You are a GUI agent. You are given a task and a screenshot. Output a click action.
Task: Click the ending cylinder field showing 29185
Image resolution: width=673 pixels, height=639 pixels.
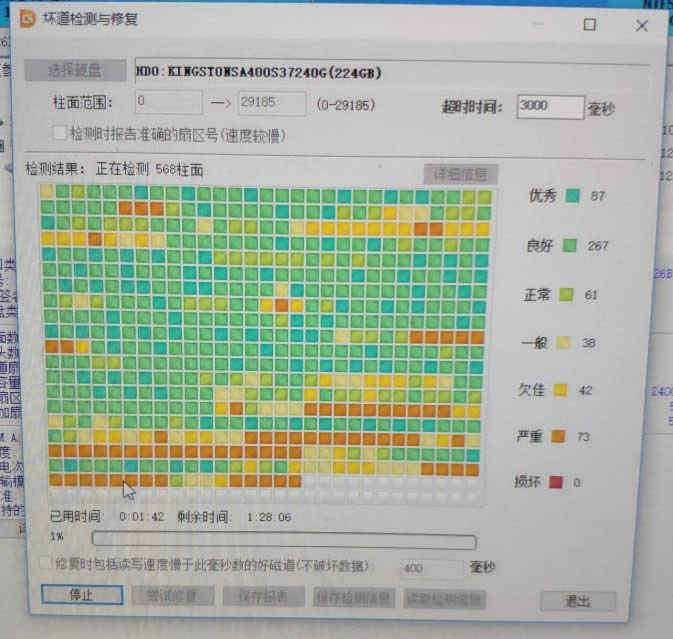tap(272, 103)
